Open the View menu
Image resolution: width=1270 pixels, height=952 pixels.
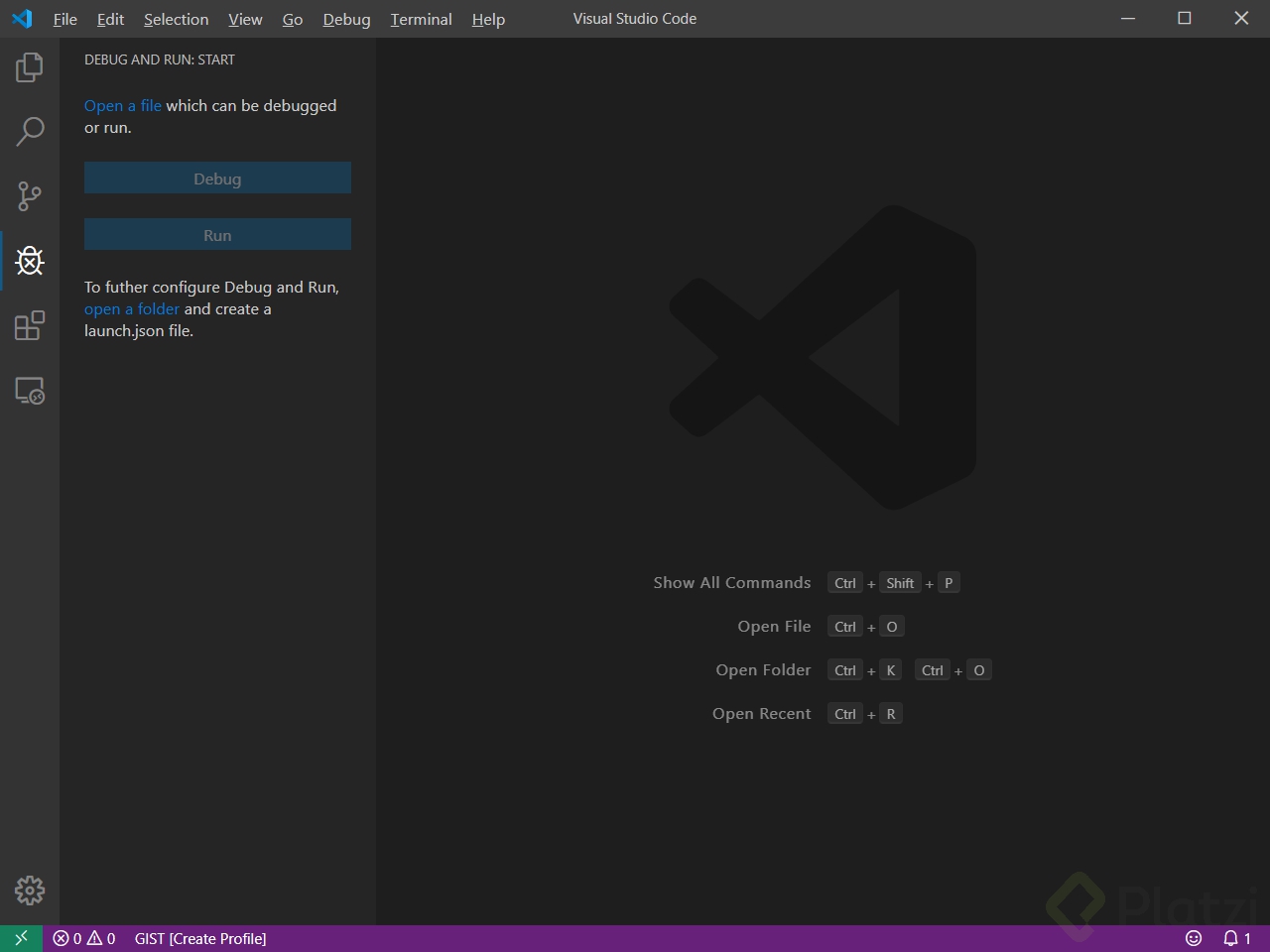coord(245,19)
